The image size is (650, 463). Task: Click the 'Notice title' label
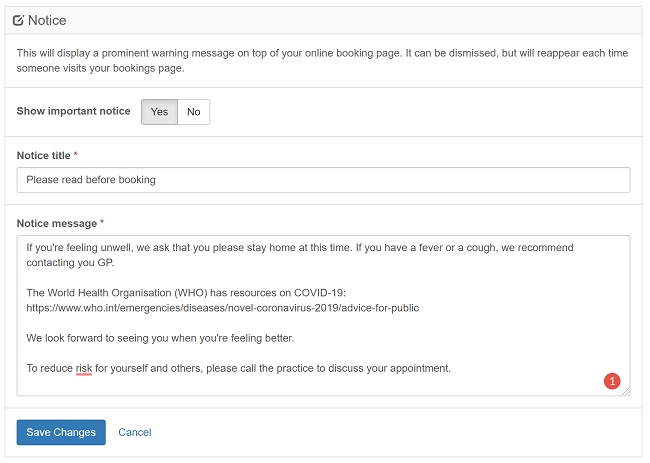pyautogui.click(x=44, y=155)
